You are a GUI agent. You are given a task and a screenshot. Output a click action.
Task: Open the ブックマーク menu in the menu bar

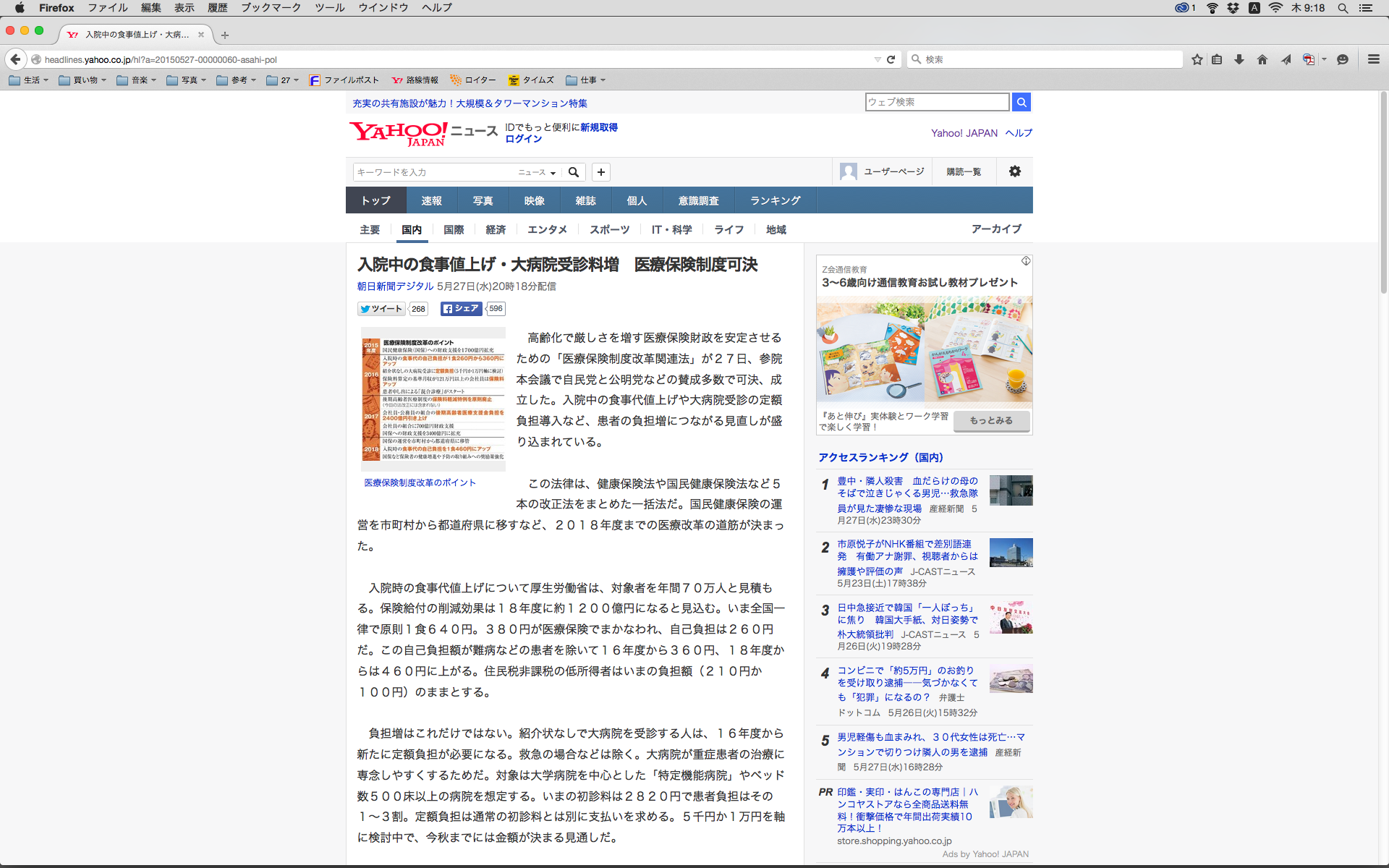pos(271,7)
